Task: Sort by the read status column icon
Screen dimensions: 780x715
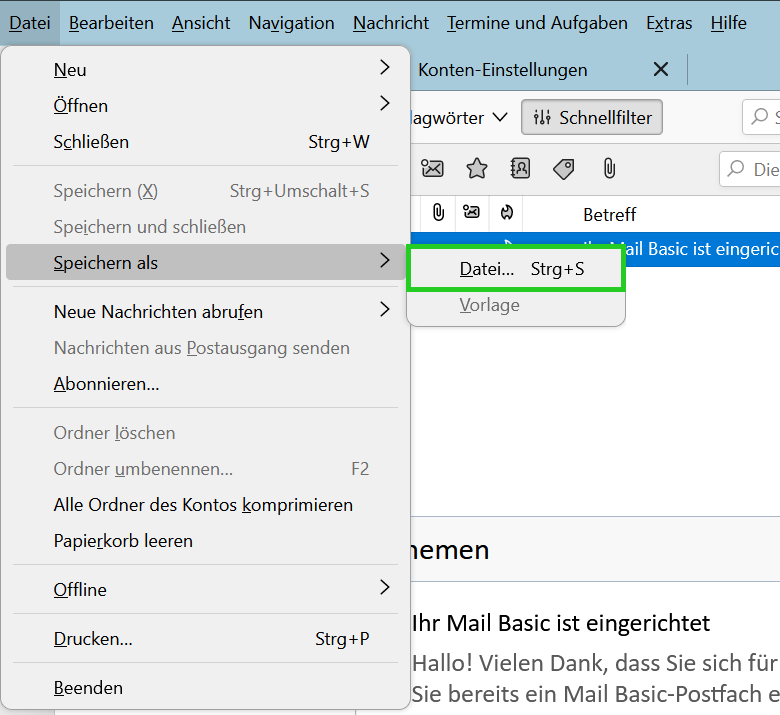Action: (471, 212)
